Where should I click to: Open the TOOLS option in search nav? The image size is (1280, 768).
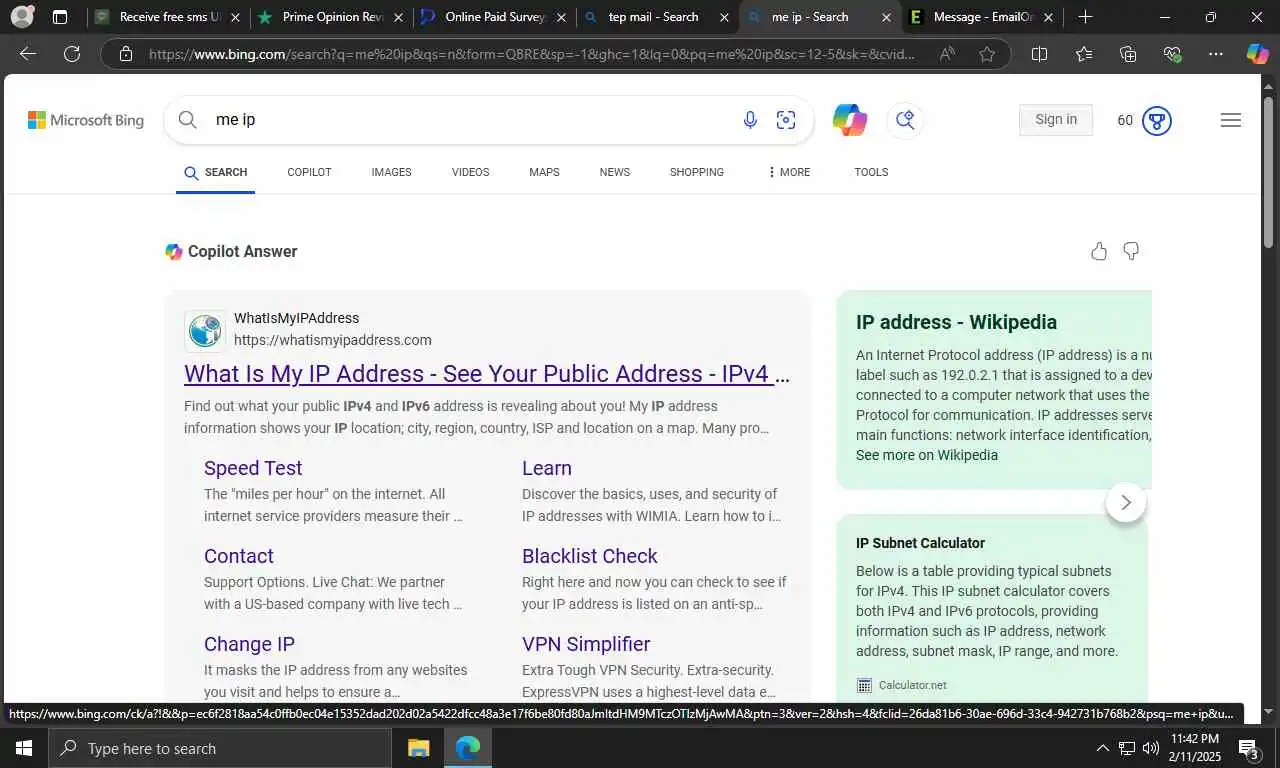871,172
